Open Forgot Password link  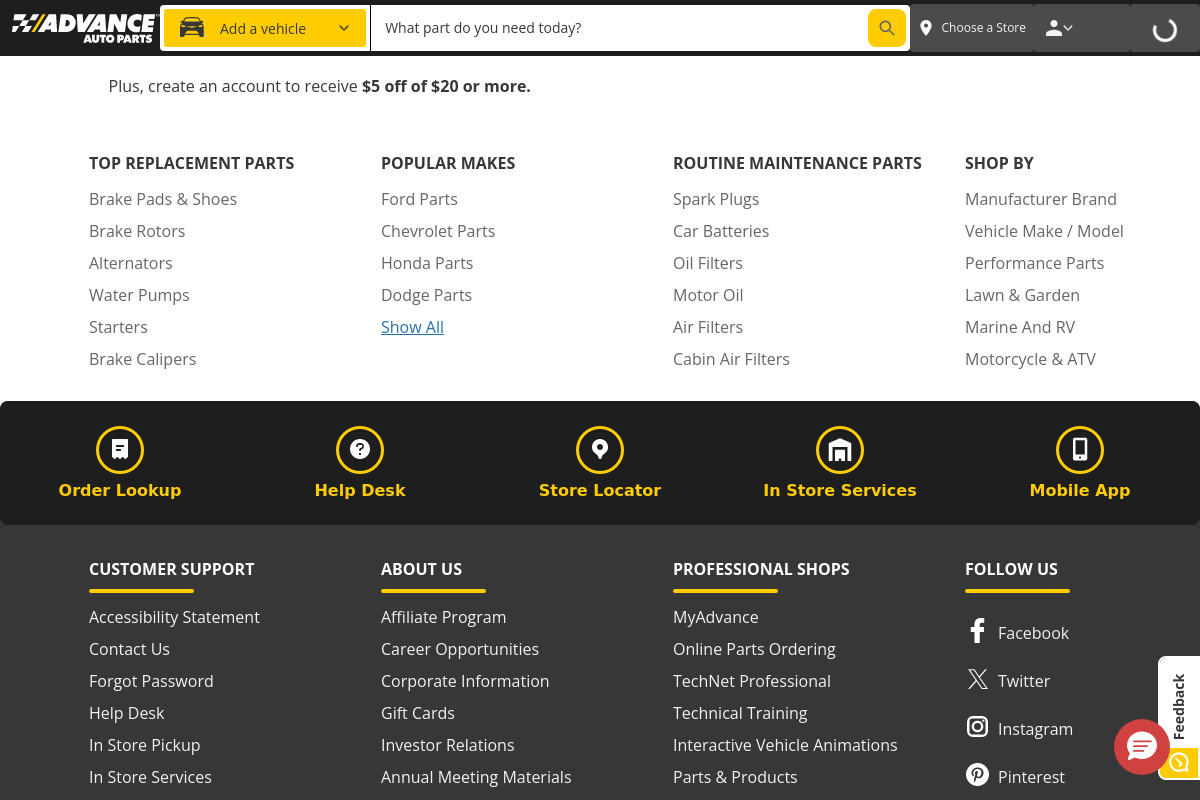coord(151,681)
